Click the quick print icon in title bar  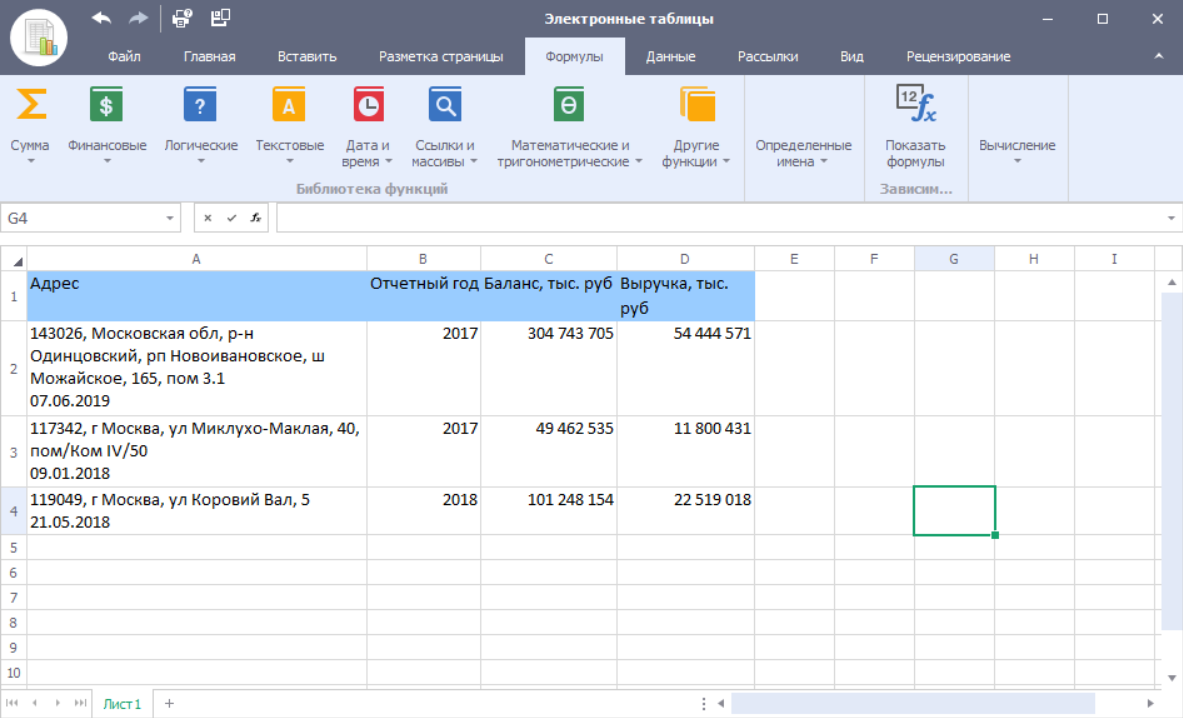click(181, 18)
